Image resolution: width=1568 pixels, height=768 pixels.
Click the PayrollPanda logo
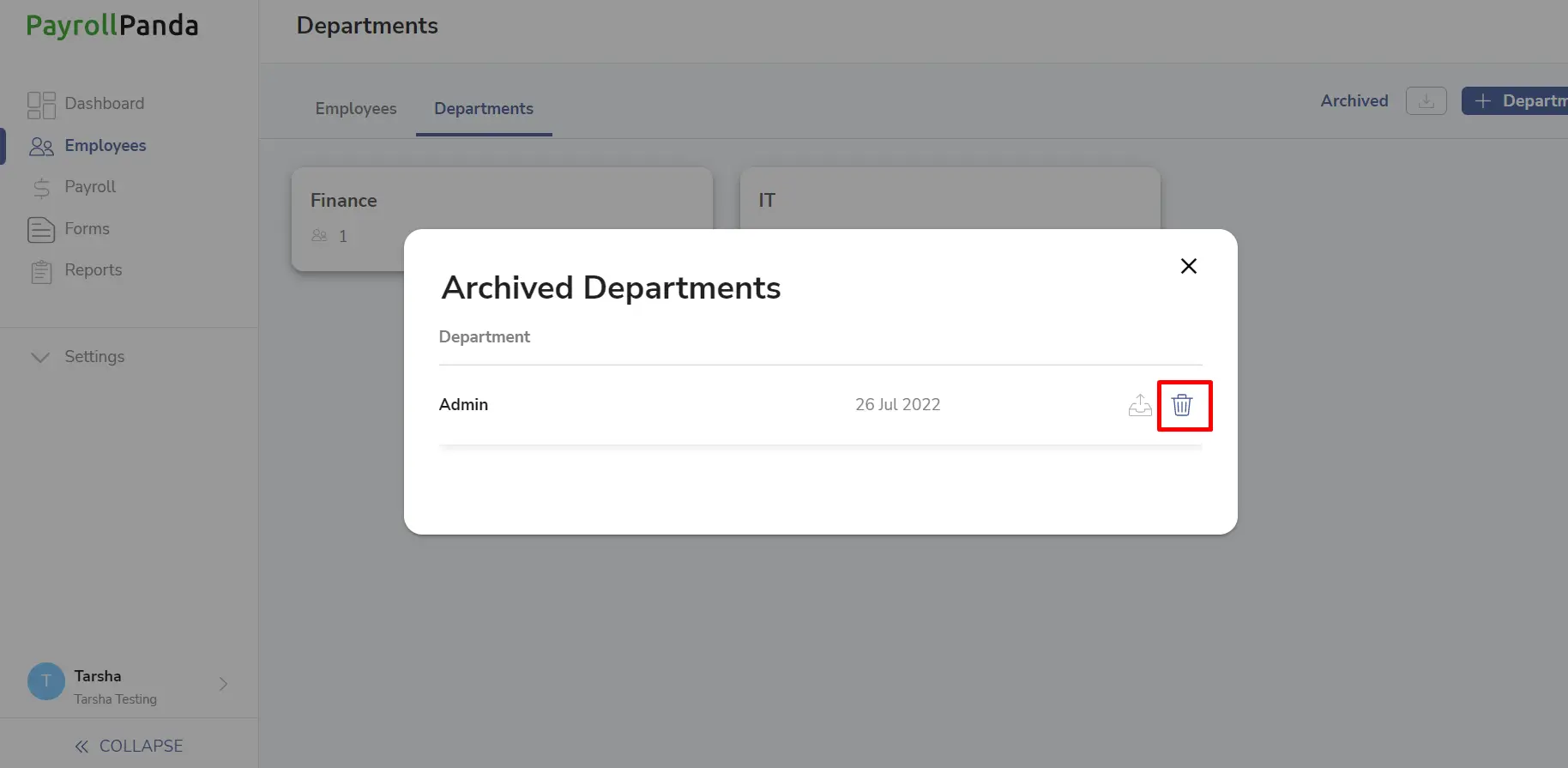click(x=112, y=26)
